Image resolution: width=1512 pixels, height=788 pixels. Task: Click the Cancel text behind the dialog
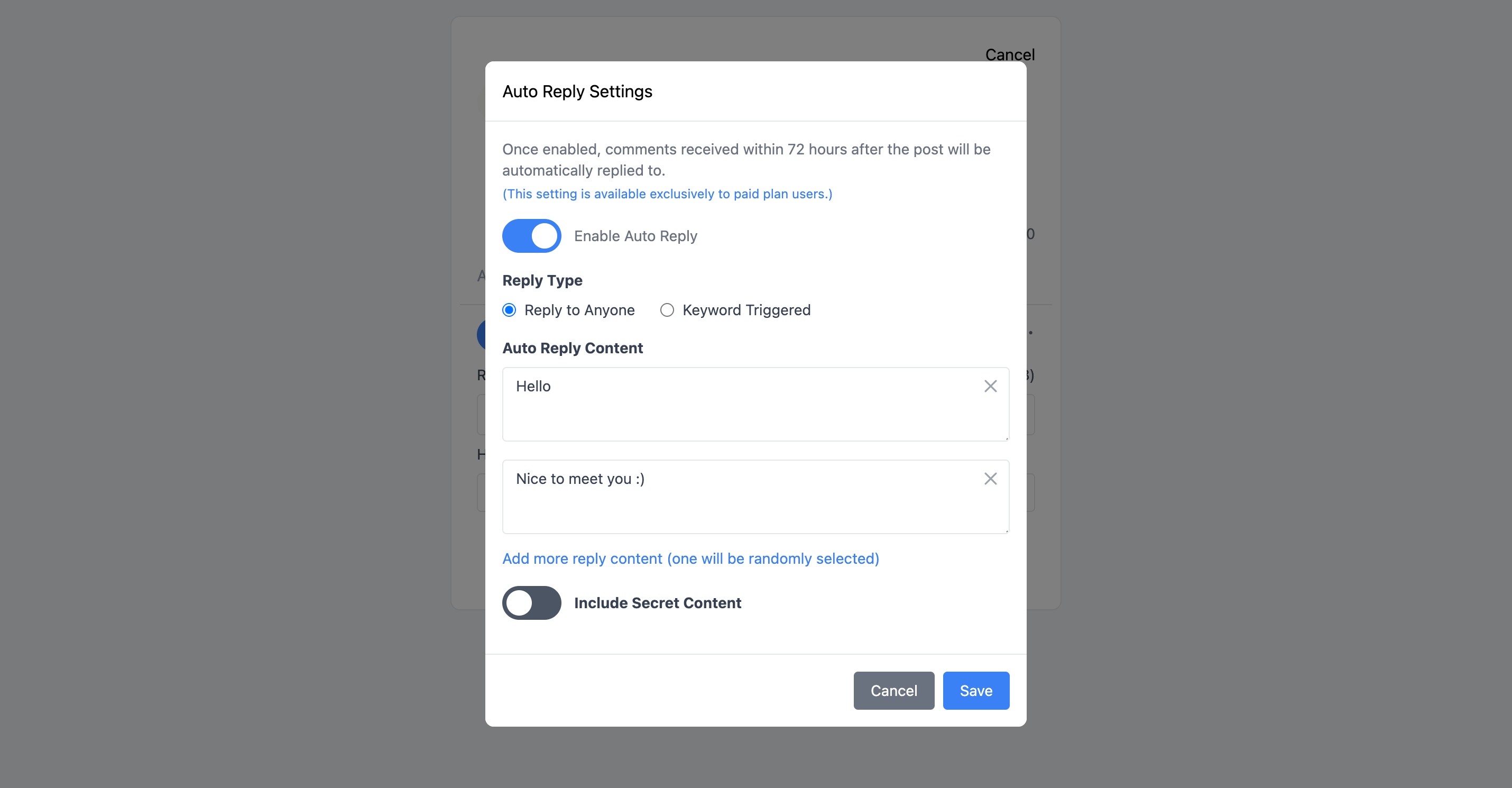[1010, 54]
